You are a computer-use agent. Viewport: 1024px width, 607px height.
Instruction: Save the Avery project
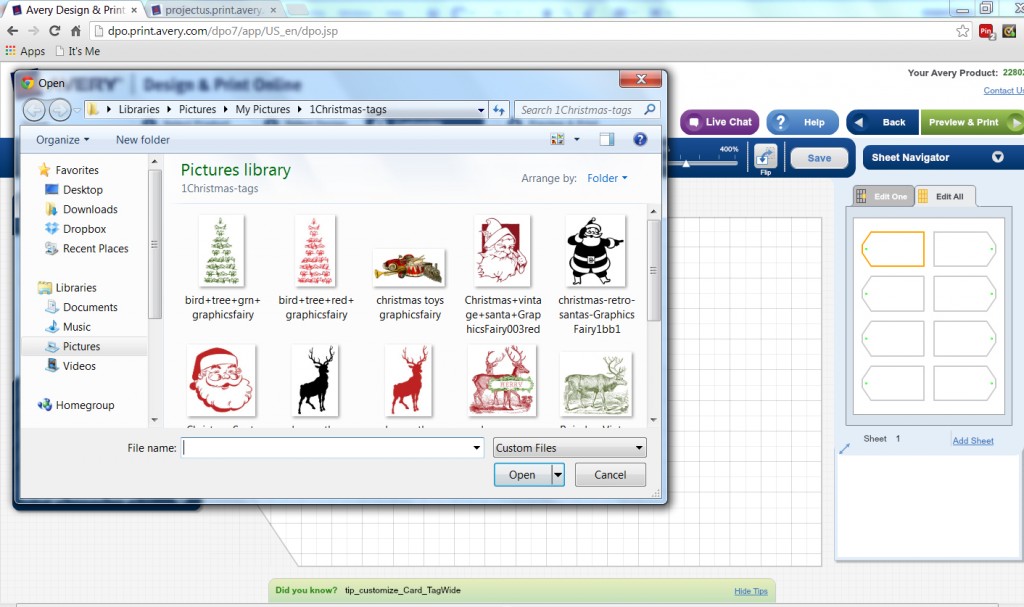click(x=819, y=158)
